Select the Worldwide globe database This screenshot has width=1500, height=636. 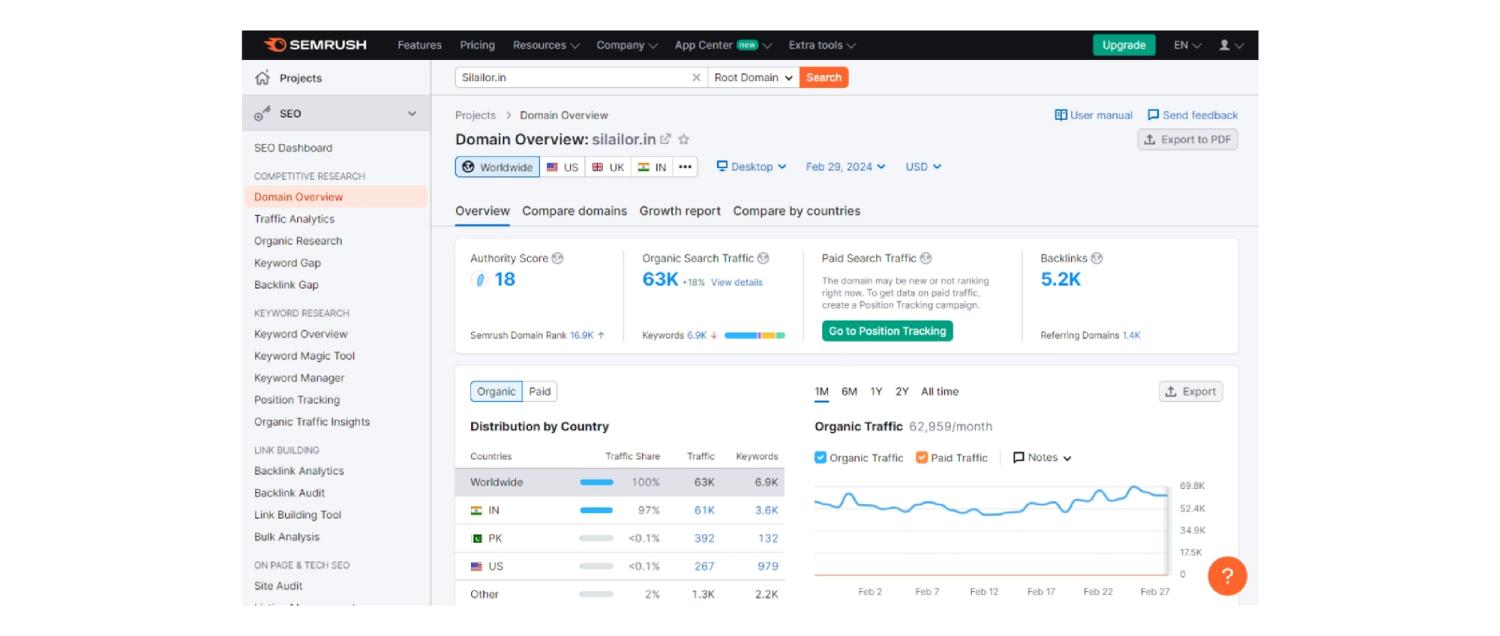coord(497,167)
